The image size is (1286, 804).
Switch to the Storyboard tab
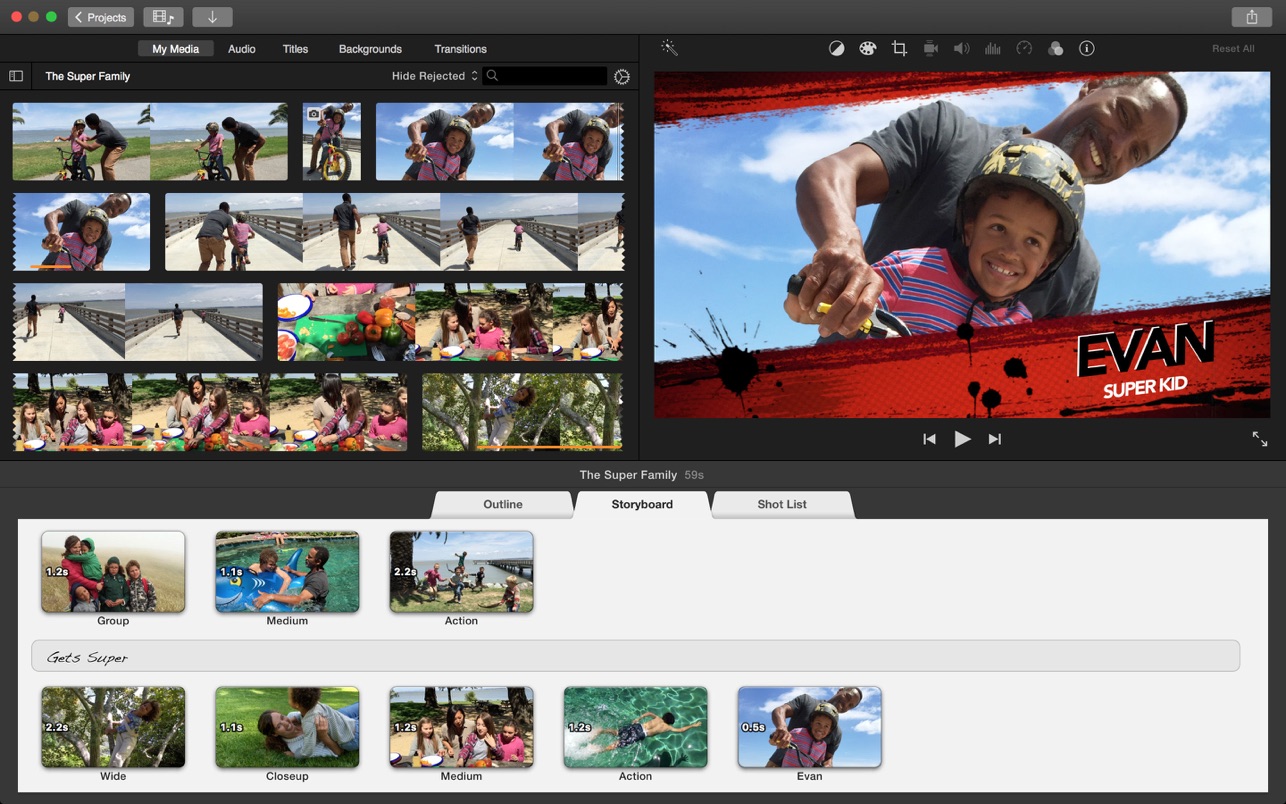coord(641,504)
